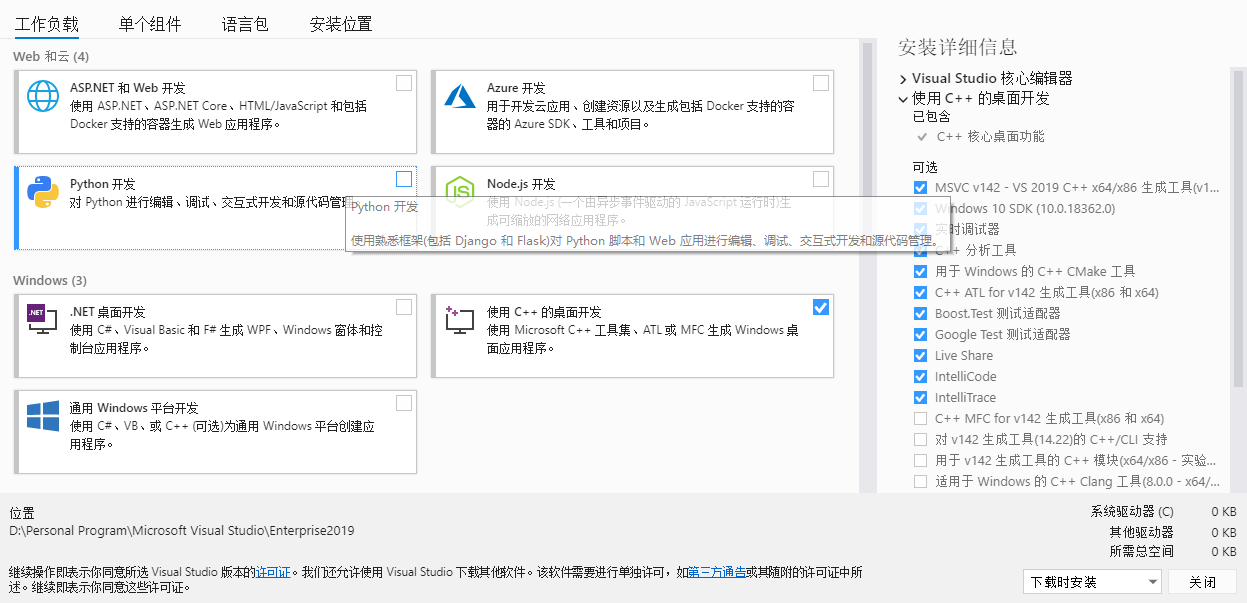Open the 第三方通告 link

pos(717,572)
